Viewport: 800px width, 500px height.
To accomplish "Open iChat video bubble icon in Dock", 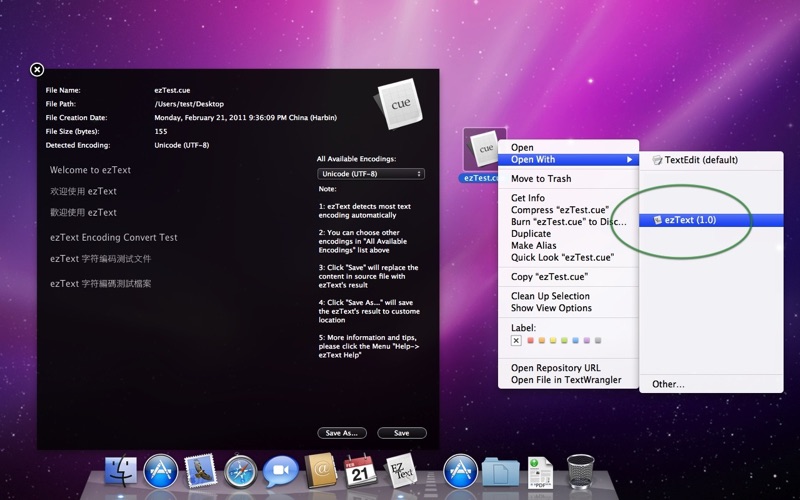I will (x=280, y=471).
